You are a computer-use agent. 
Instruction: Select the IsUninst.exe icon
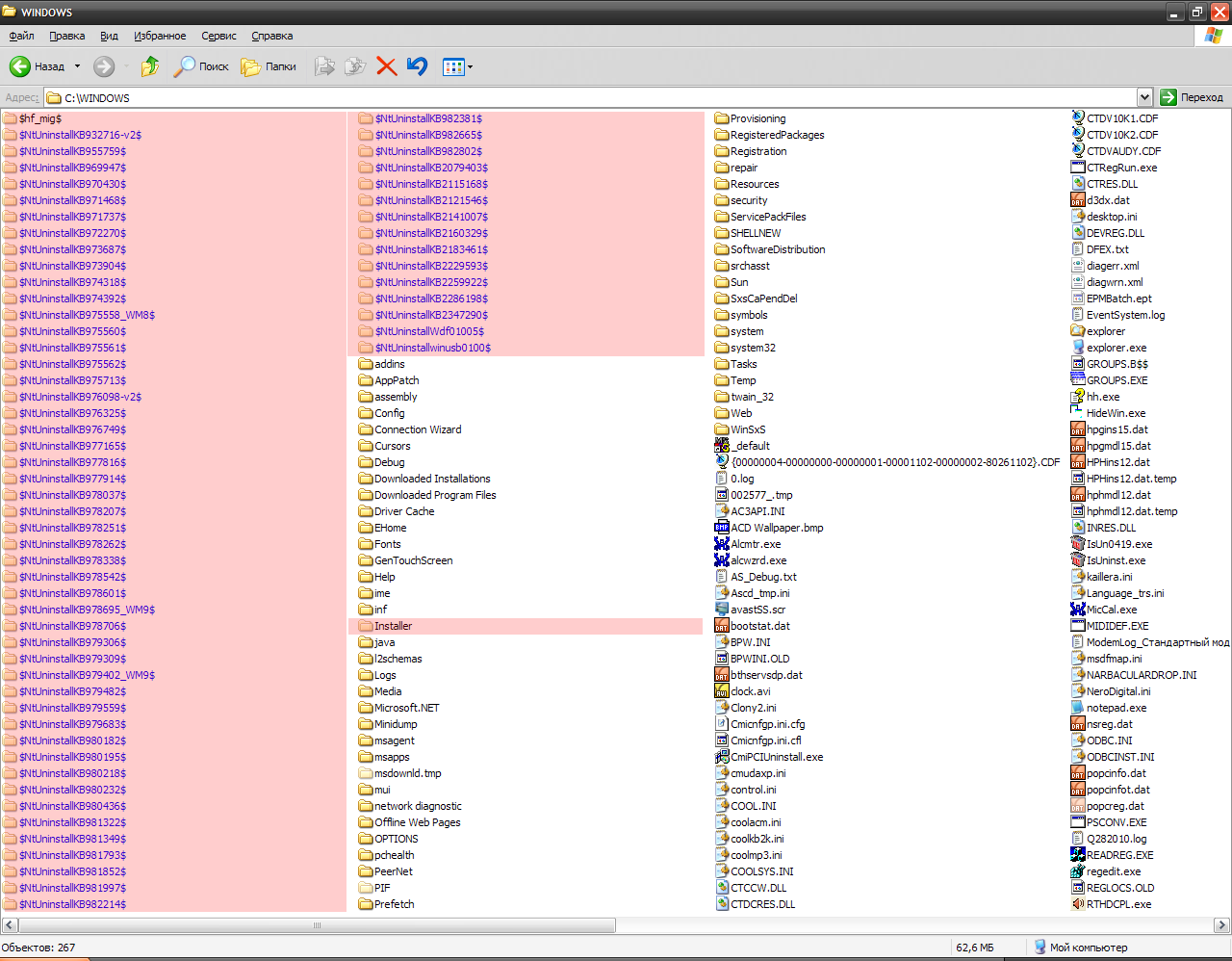point(1078,560)
